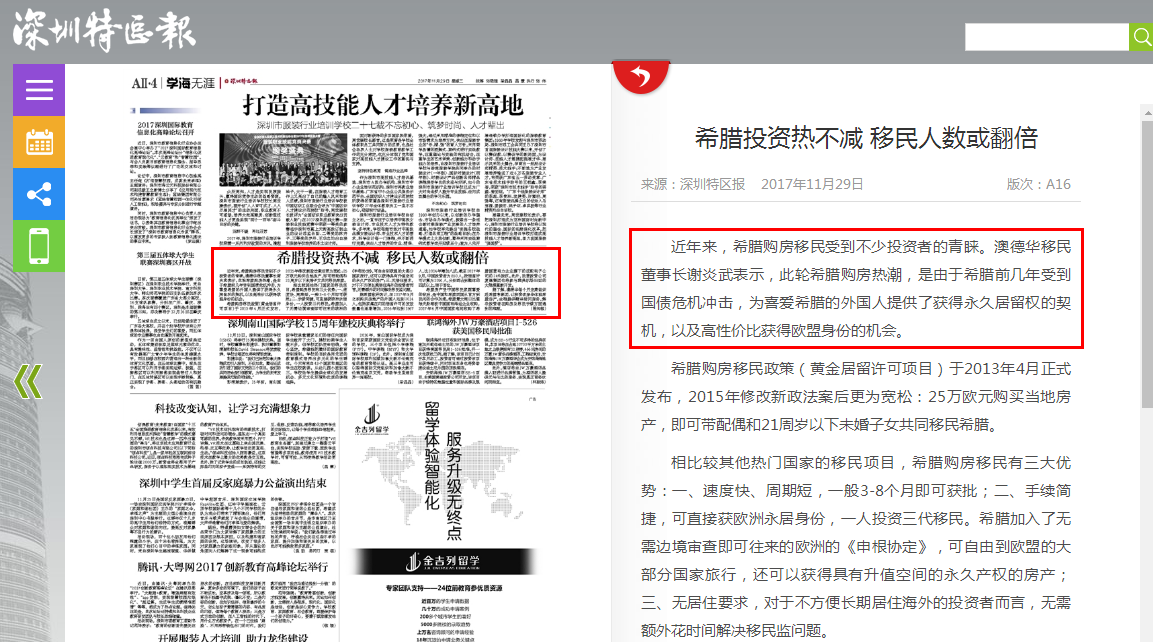
Task: Open 科技改变认知，让学习充满想象力 article
Action: coord(233,408)
